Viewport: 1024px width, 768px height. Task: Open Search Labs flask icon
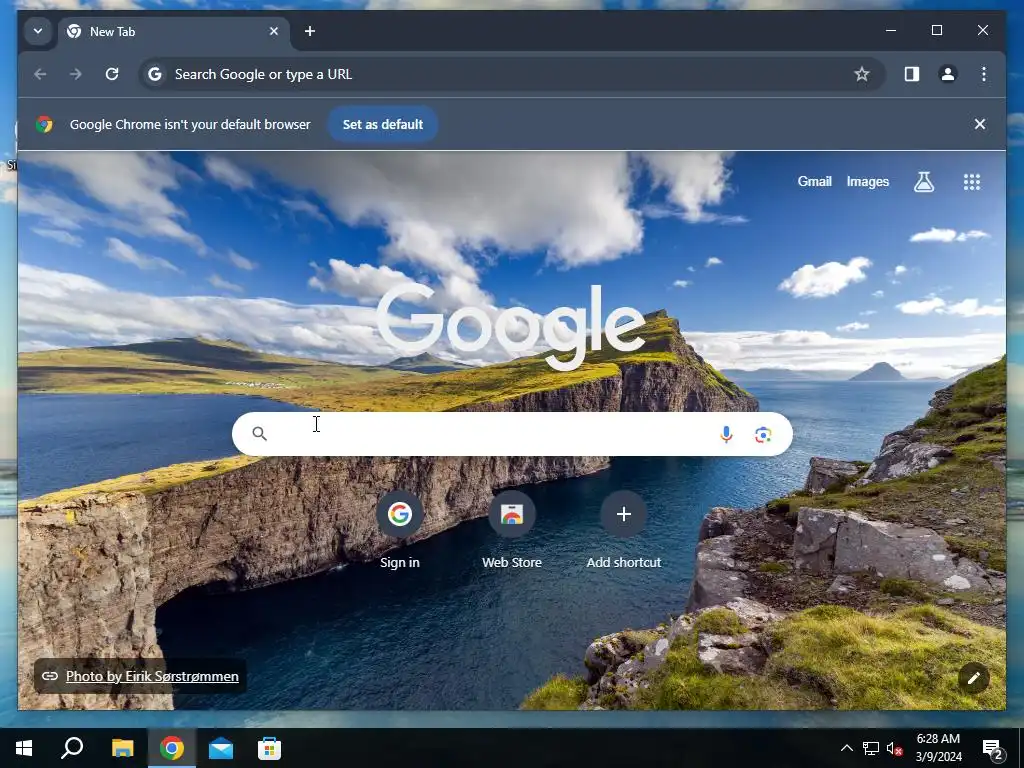tap(923, 182)
